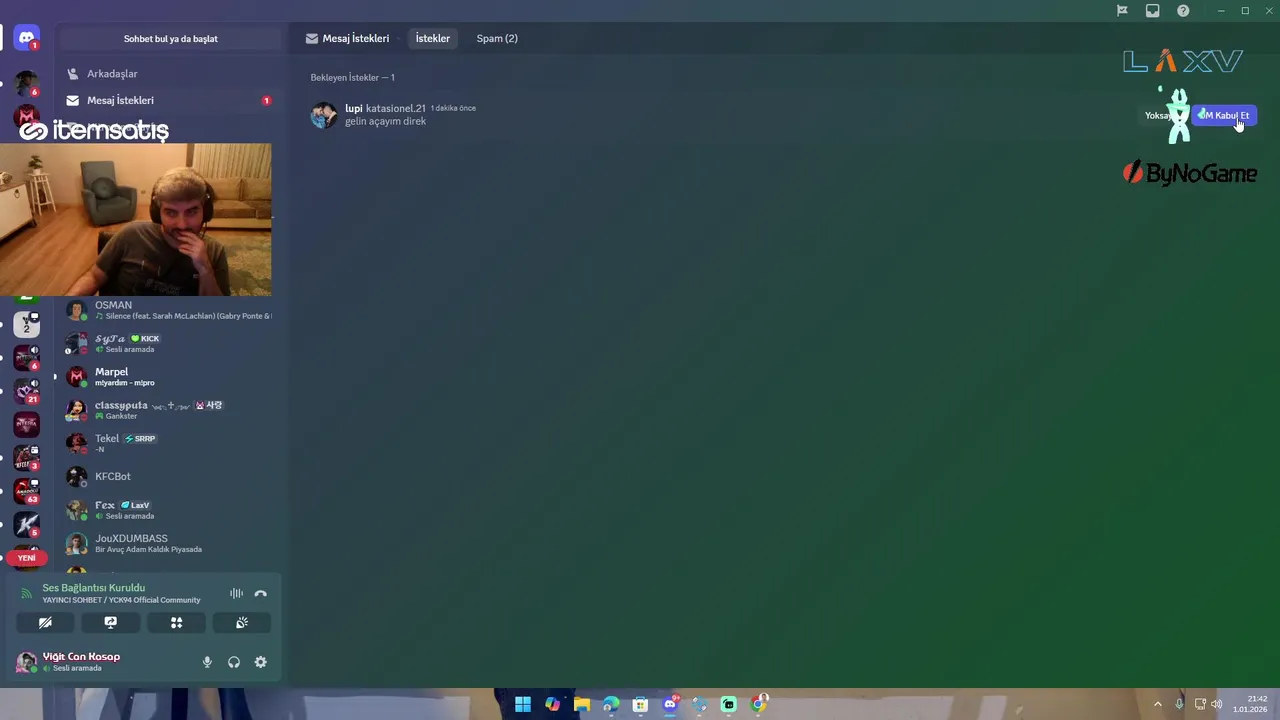Toggle camera on in voice panel

click(x=45, y=622)
